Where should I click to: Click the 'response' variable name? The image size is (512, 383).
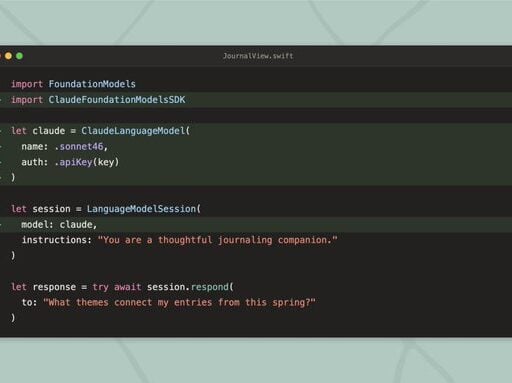(54, 287)
